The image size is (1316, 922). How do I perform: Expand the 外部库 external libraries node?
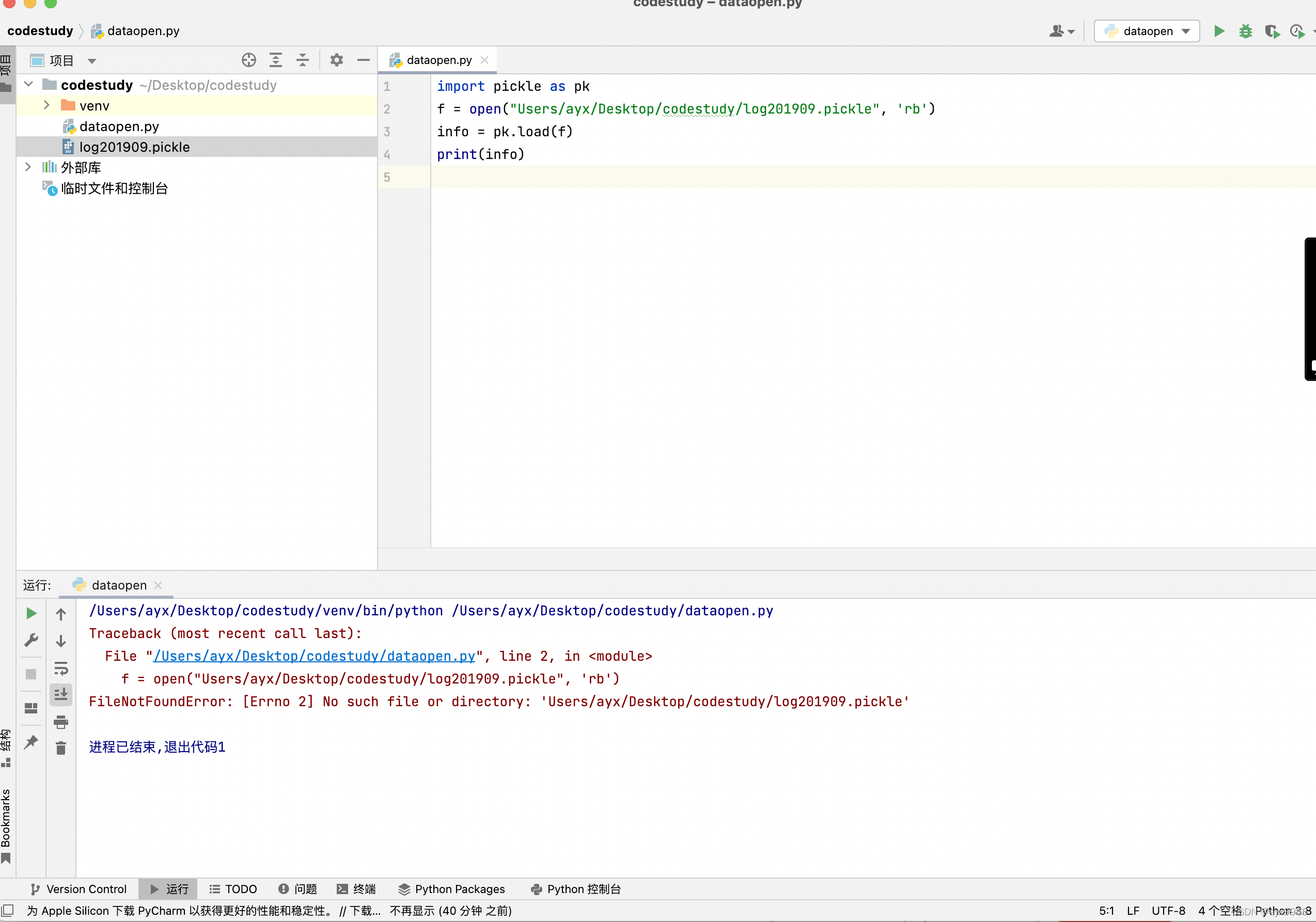tap(28, 167)
